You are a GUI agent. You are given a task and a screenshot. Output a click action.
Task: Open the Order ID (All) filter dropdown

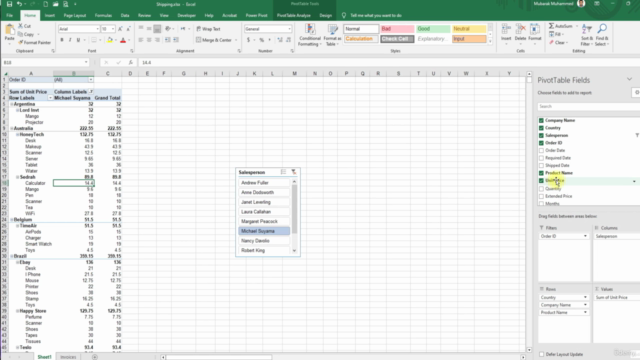click(91, 80)
